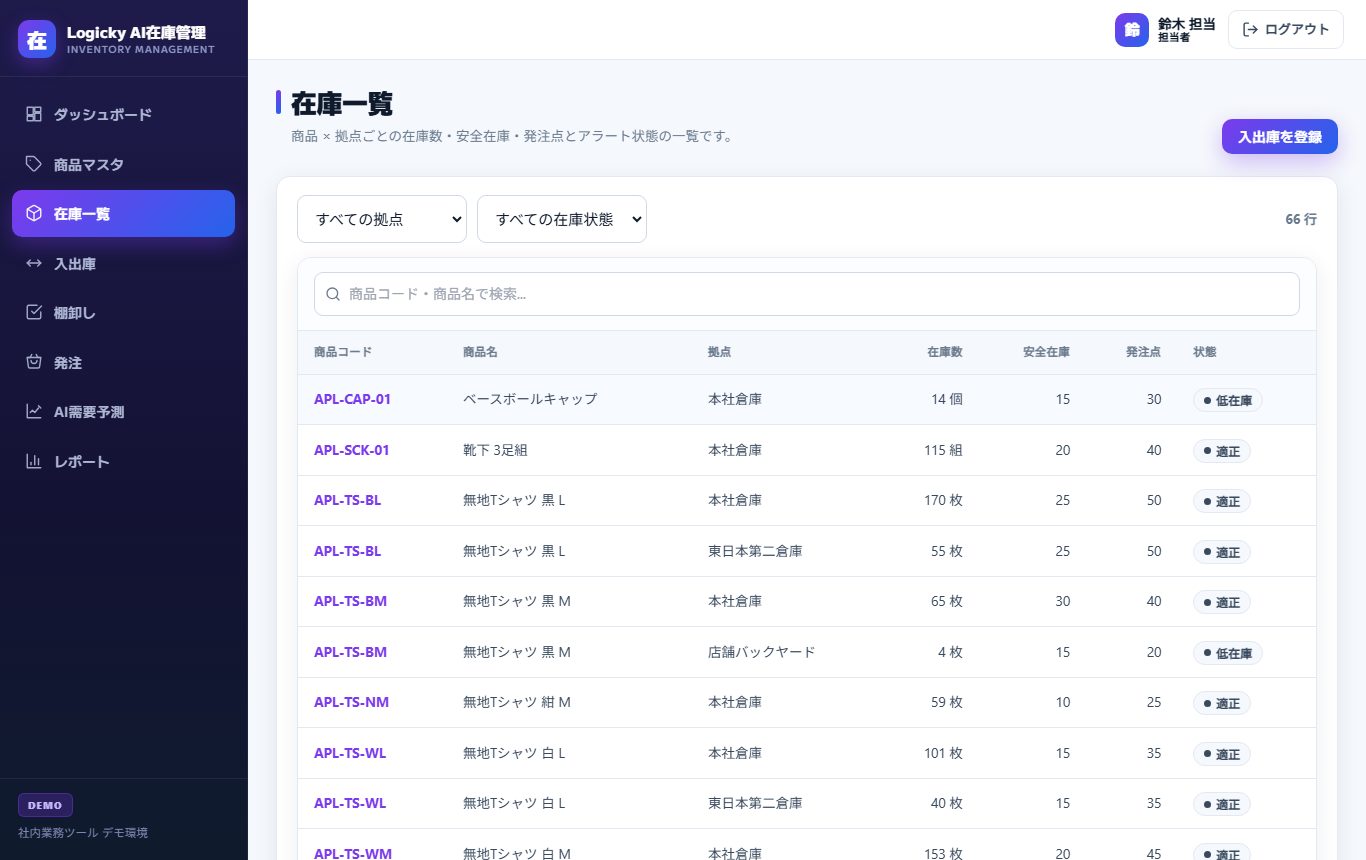Select AI需要予測 in sidebar
Screen dimensions: 1366x860
pos(123,411)
